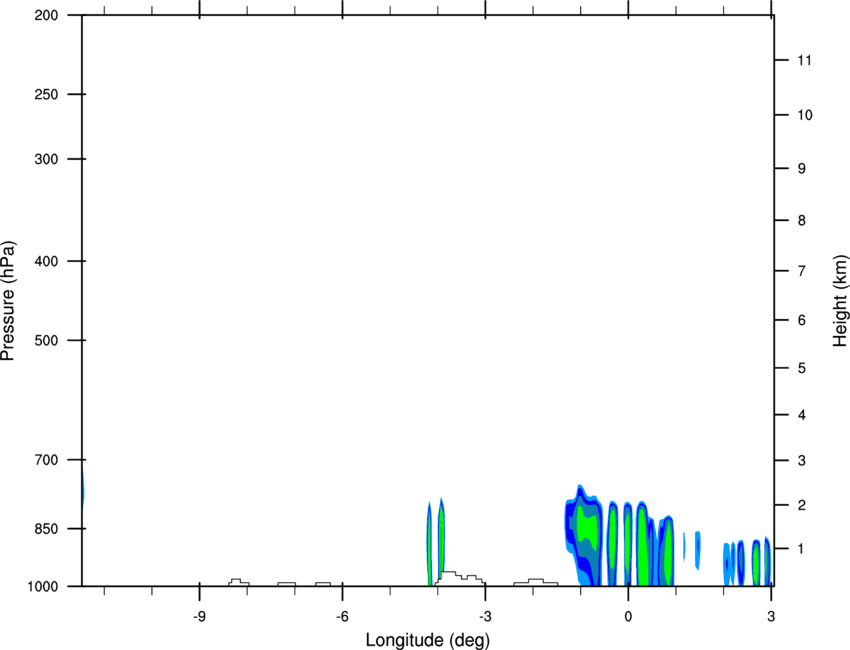The height and width of the screenshot is (650, 850).
Task: Click the 400 pressure tick label
Action: pyautogui.click(x=46, y=261)
